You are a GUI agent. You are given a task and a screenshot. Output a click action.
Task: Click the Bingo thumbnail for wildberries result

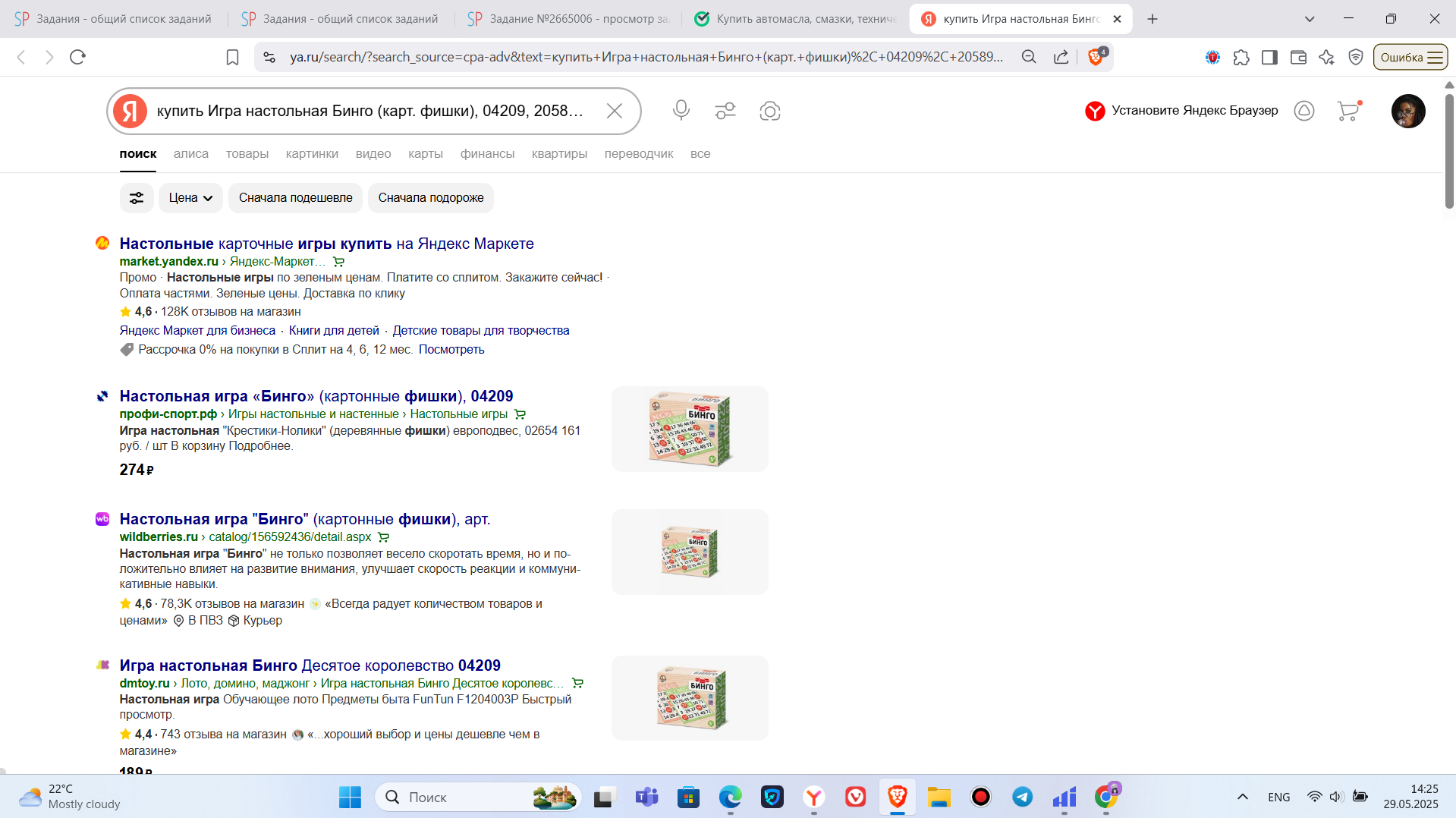690,552
